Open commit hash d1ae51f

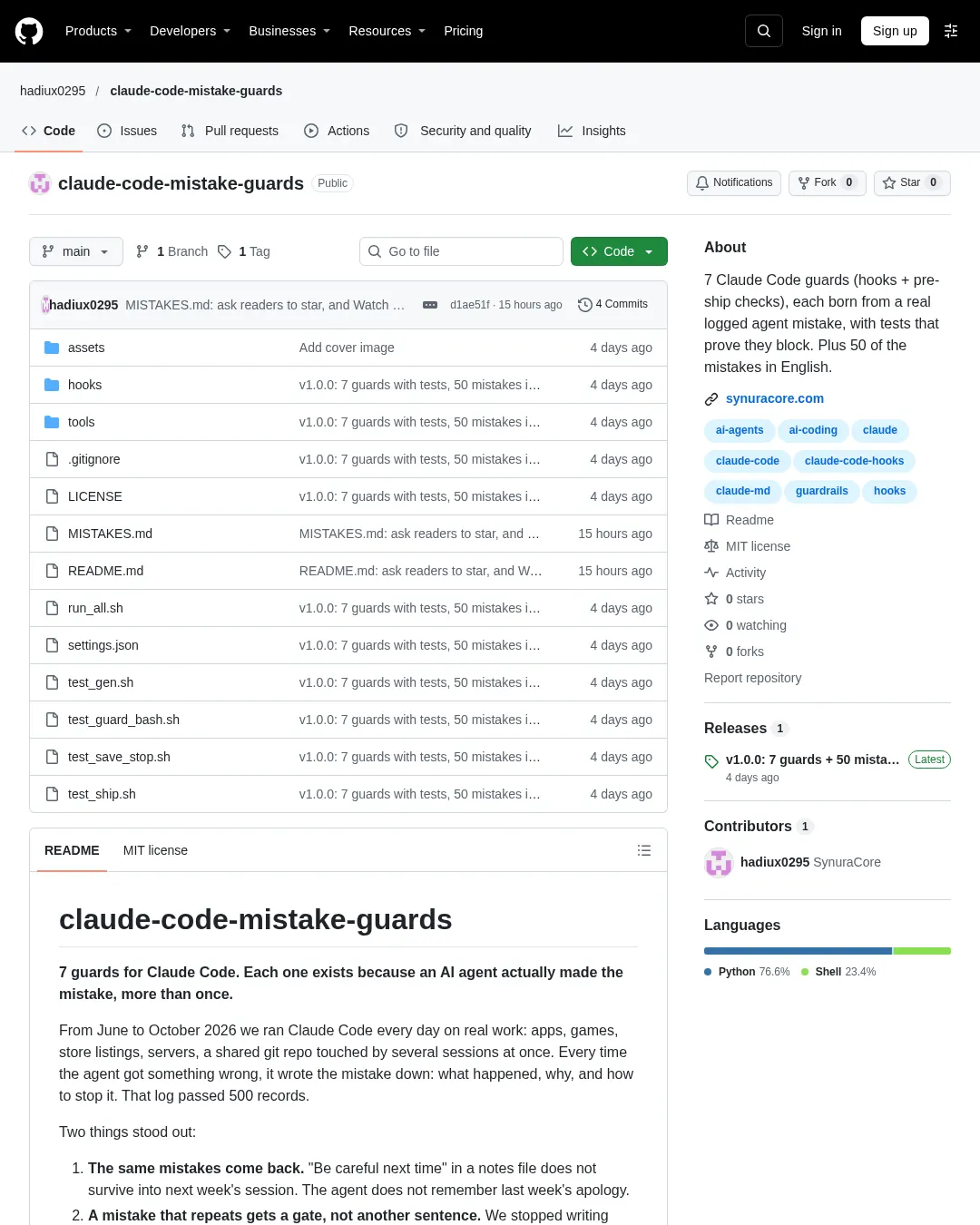[469, 305]
